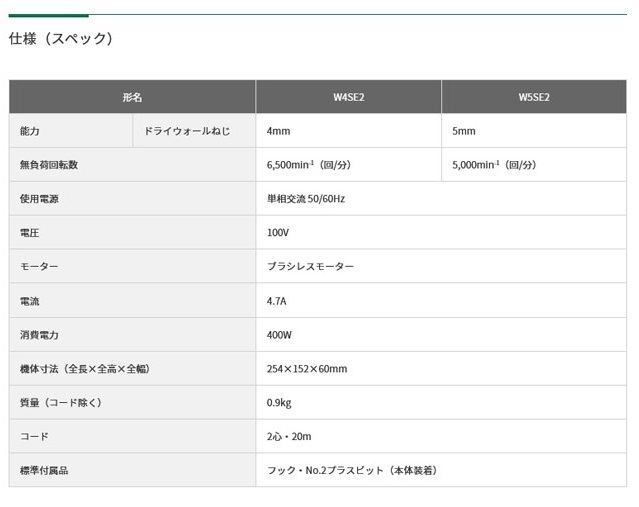639x507 pixels.
Task: Click the 機体寸法（全長×全高×全幅） label
Action: pos(132,368)
